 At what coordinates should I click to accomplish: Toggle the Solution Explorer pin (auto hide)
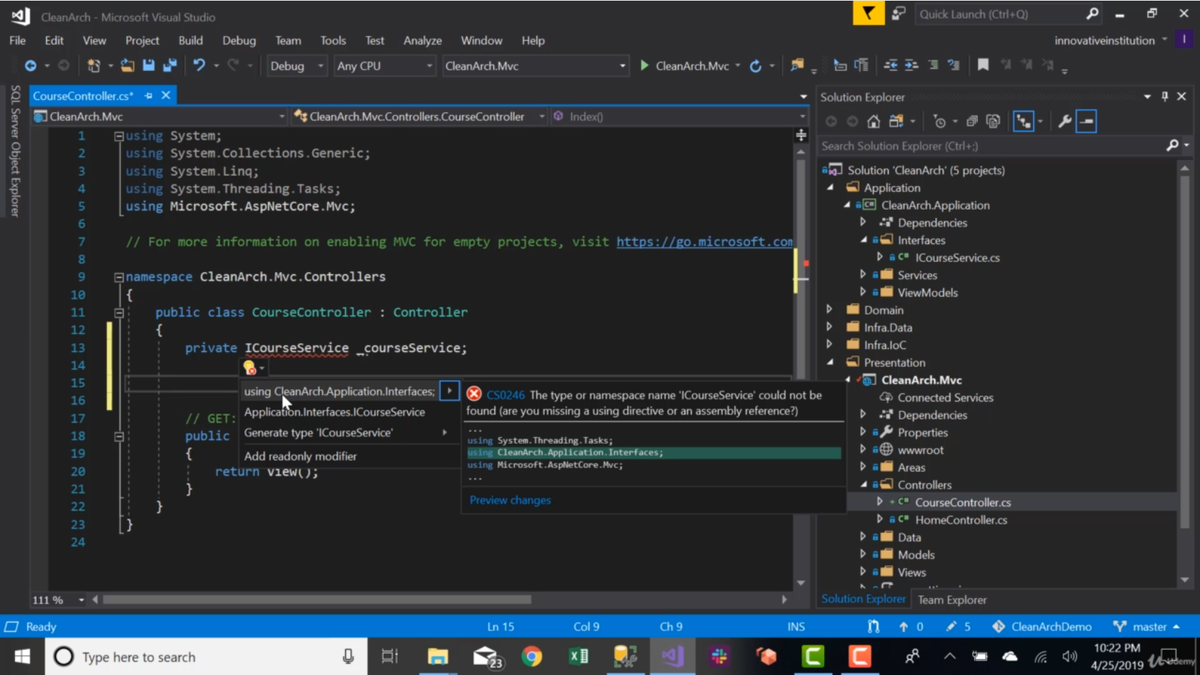click(x=1164, y=97)
